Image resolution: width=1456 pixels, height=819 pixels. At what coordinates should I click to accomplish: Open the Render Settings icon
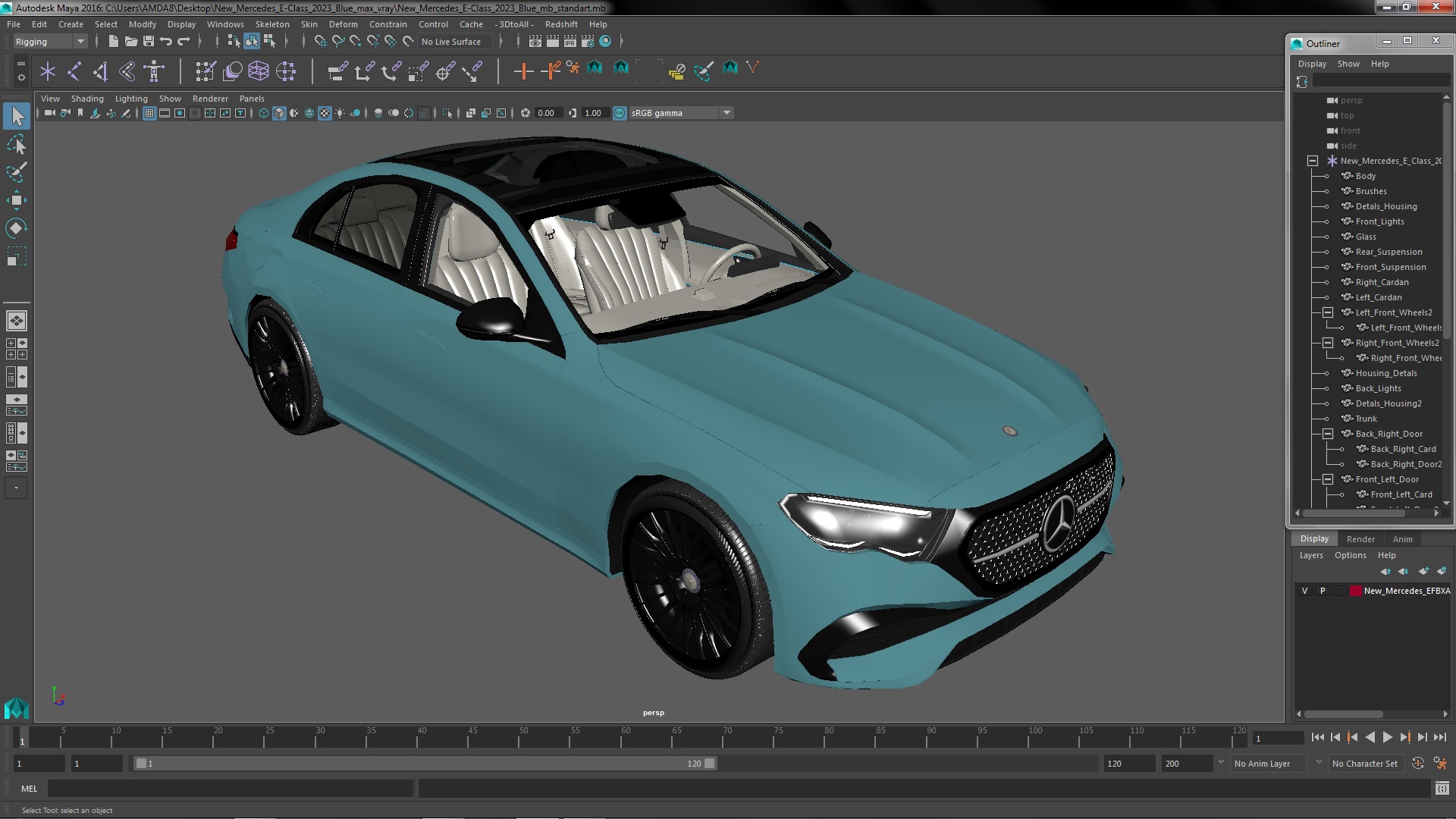click(x=588, y=42)
